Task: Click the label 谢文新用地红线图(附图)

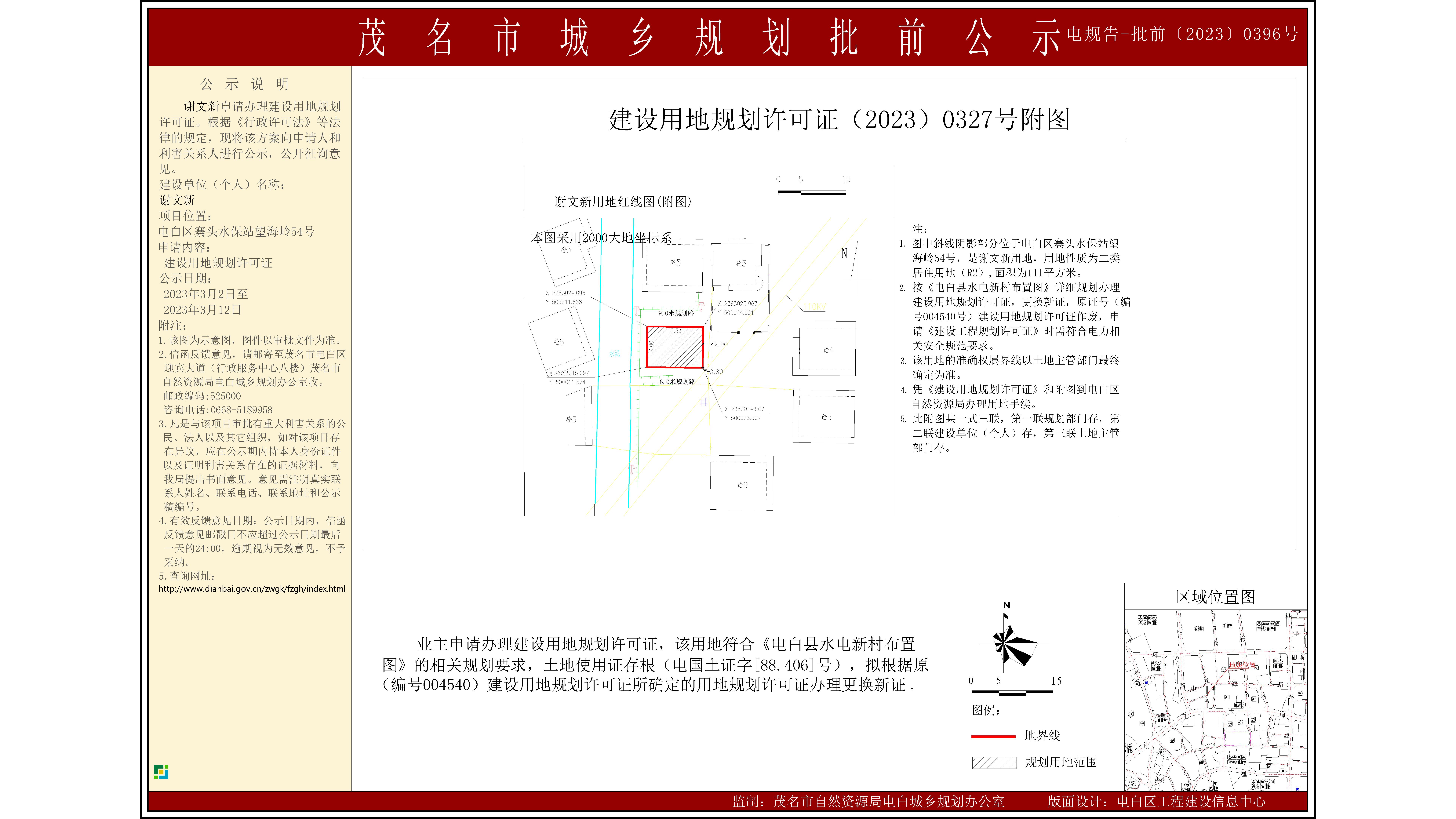Action: coord(623,202)
